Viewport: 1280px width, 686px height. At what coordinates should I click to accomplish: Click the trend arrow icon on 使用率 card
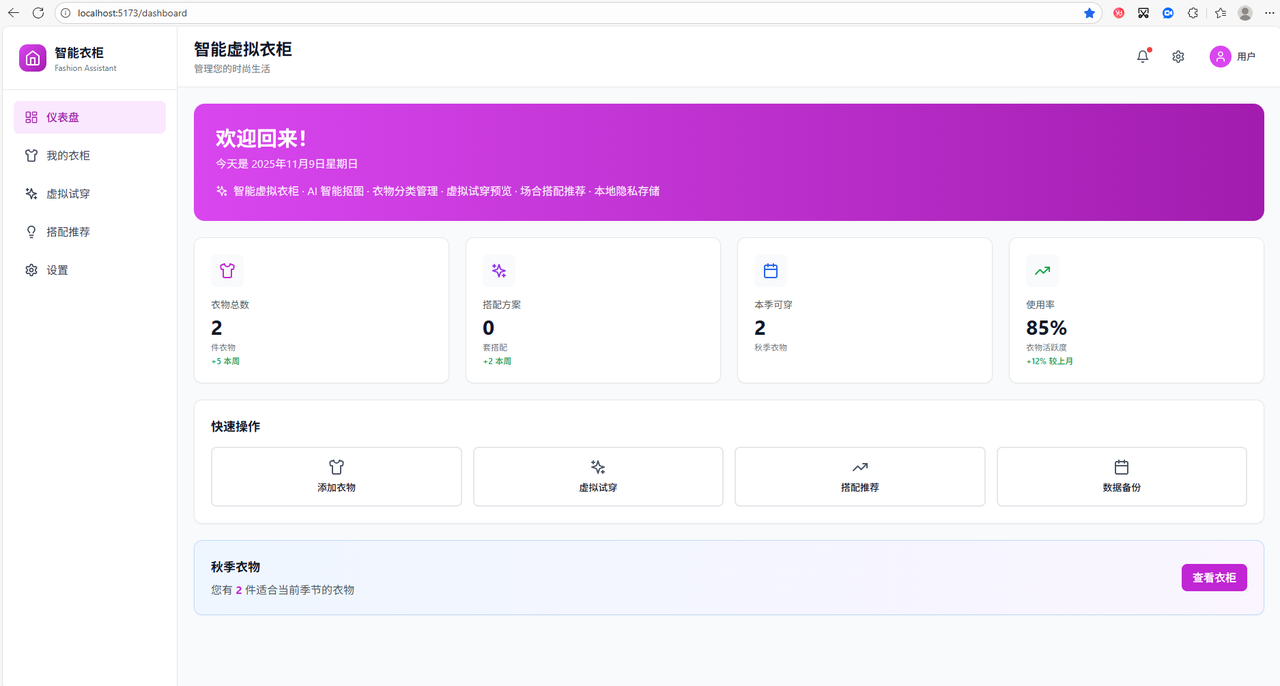1042,270
